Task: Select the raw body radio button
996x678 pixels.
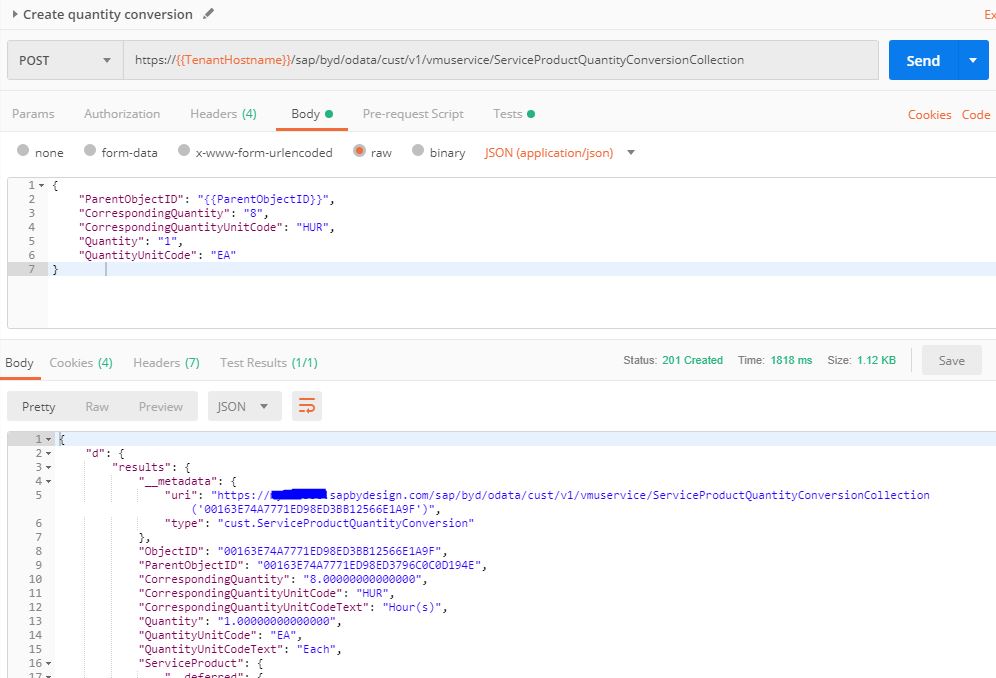Action: click(359, 152)
